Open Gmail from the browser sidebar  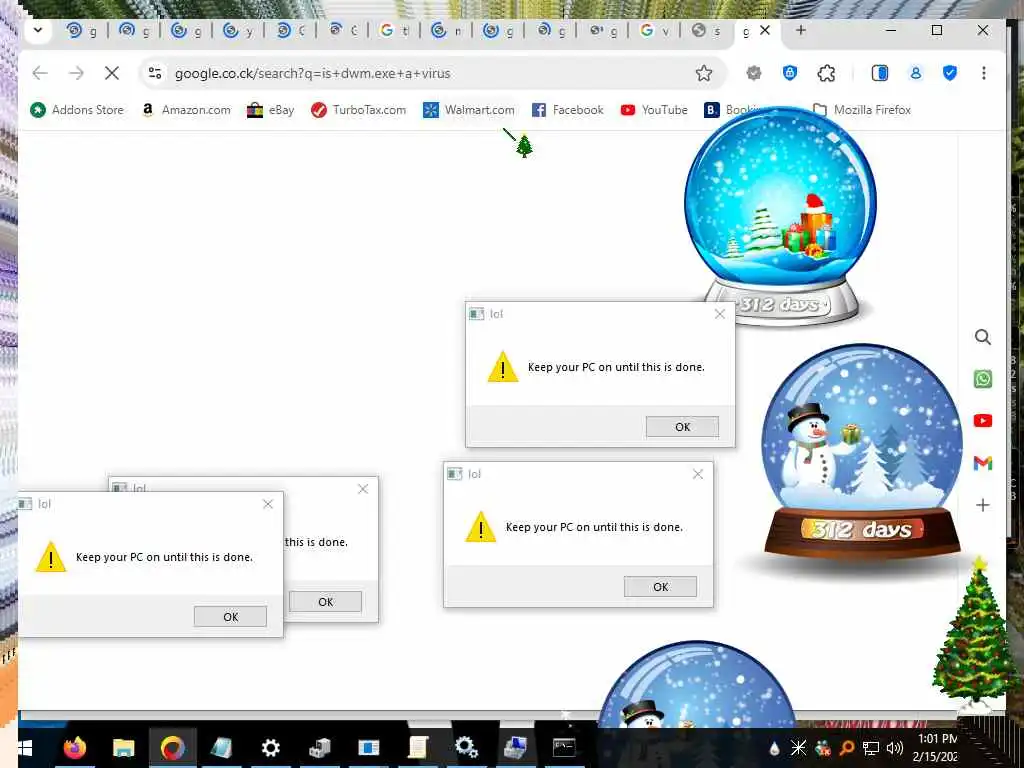click(x=982, y=463)
